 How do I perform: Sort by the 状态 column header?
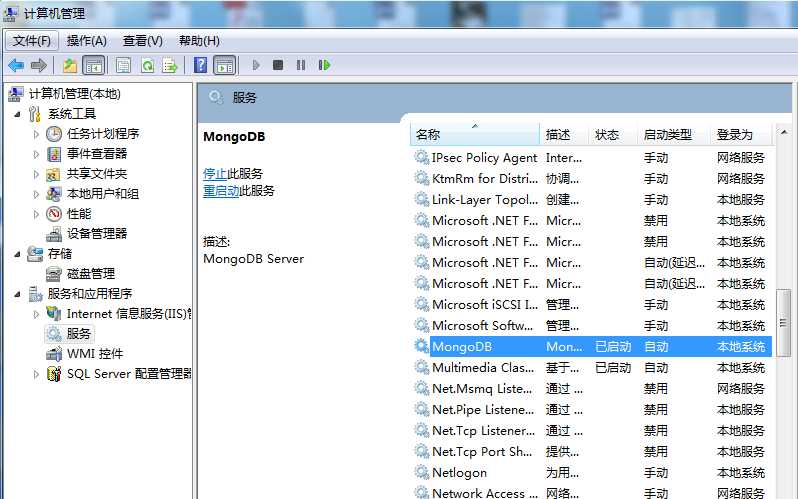[x=613, y=134]
